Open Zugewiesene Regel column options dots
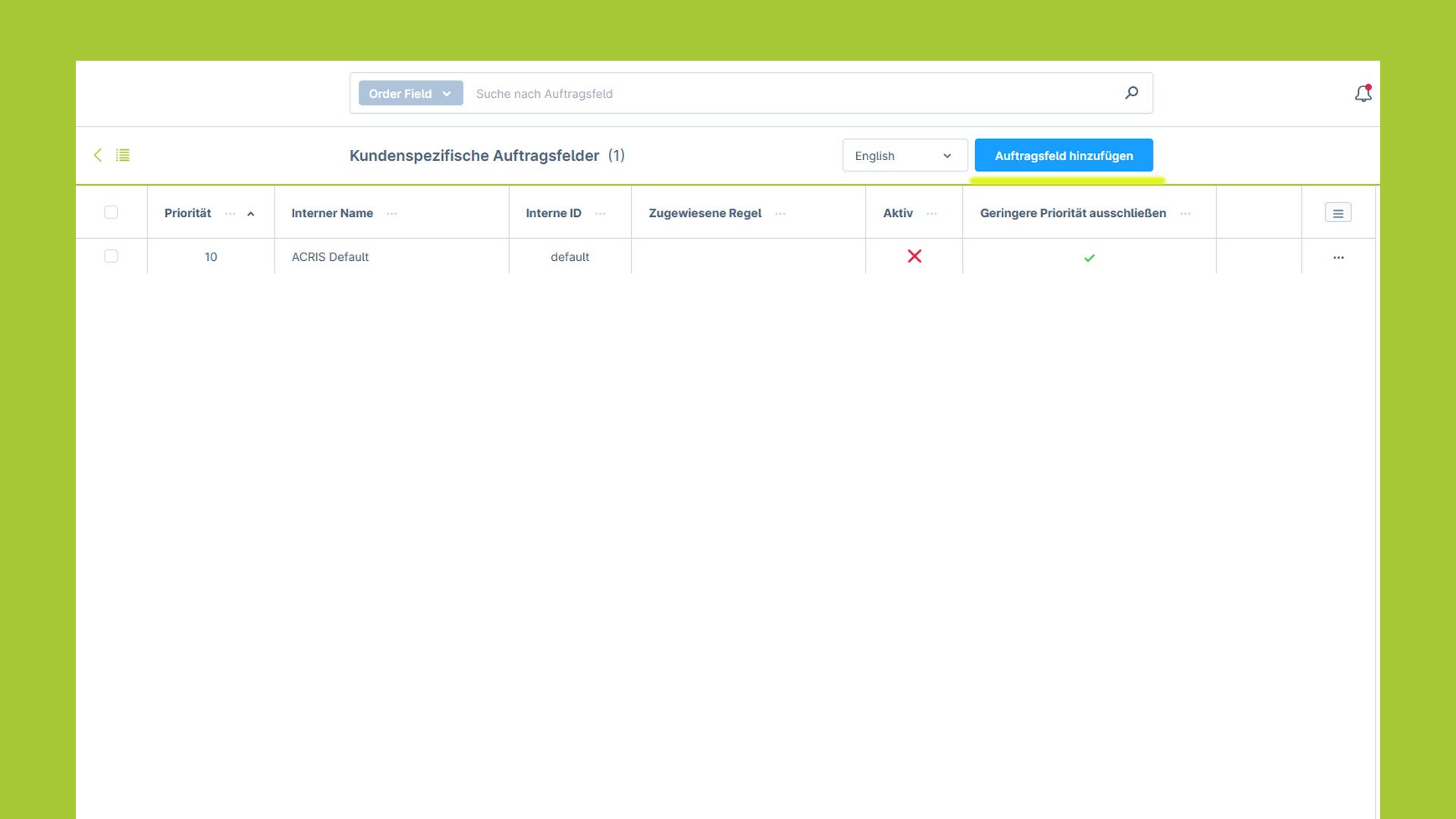This screenshot has width=1456, height=819. [x=780, y=214]
